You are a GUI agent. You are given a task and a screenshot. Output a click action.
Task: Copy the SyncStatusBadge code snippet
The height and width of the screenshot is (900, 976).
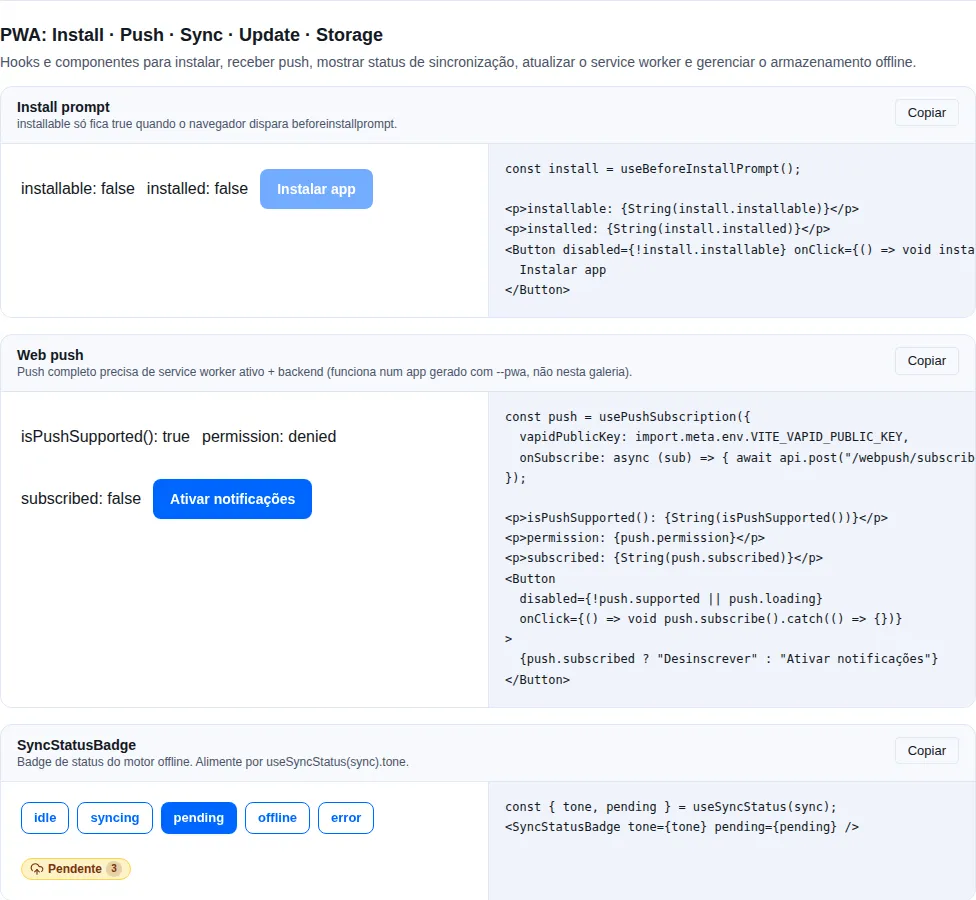pyautogui.click(x=926, y=751)
